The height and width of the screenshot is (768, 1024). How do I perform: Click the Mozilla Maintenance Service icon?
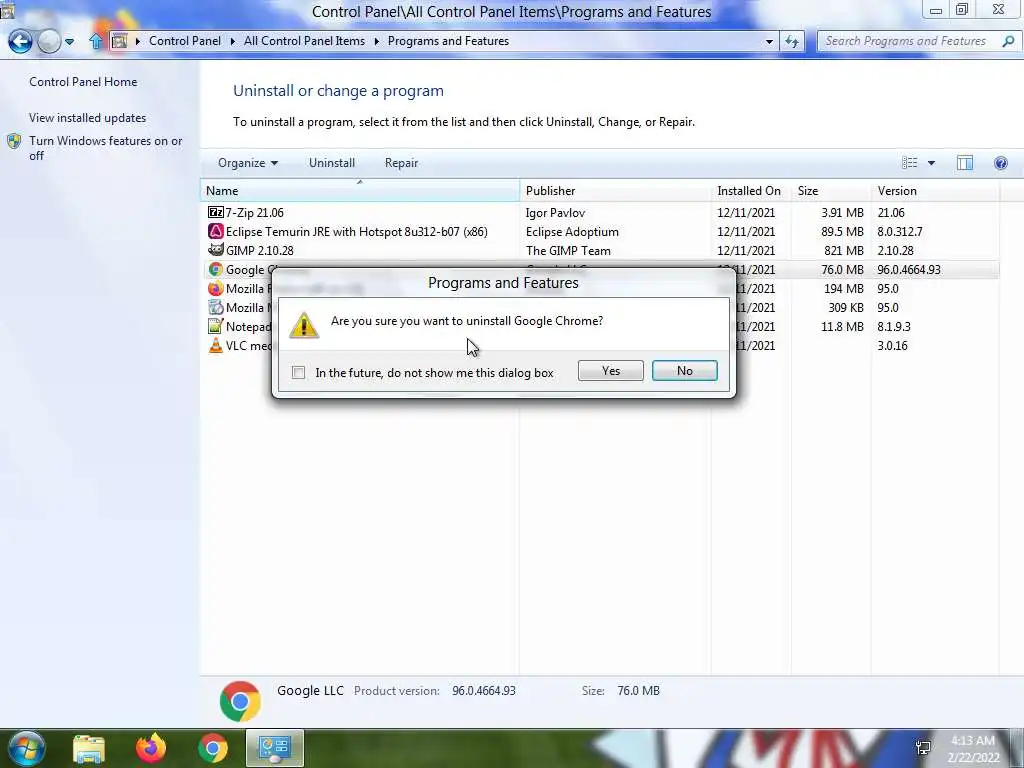point(216,307)
